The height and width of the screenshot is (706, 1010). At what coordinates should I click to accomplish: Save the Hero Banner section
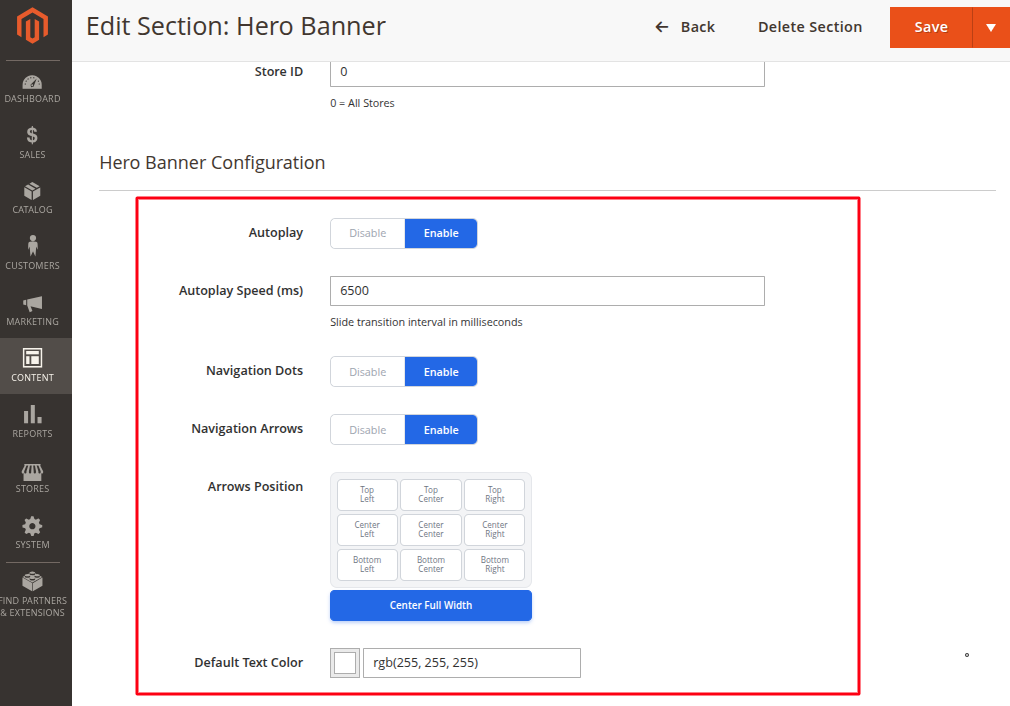click(x=931, y=27)
